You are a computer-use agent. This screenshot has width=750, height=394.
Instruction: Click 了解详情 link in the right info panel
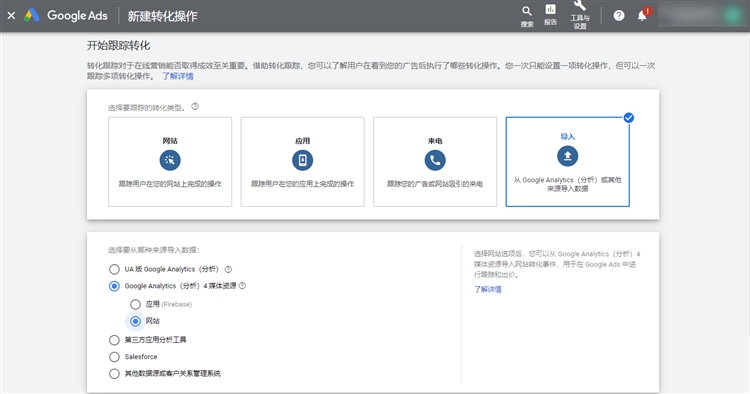coord(487,289)
